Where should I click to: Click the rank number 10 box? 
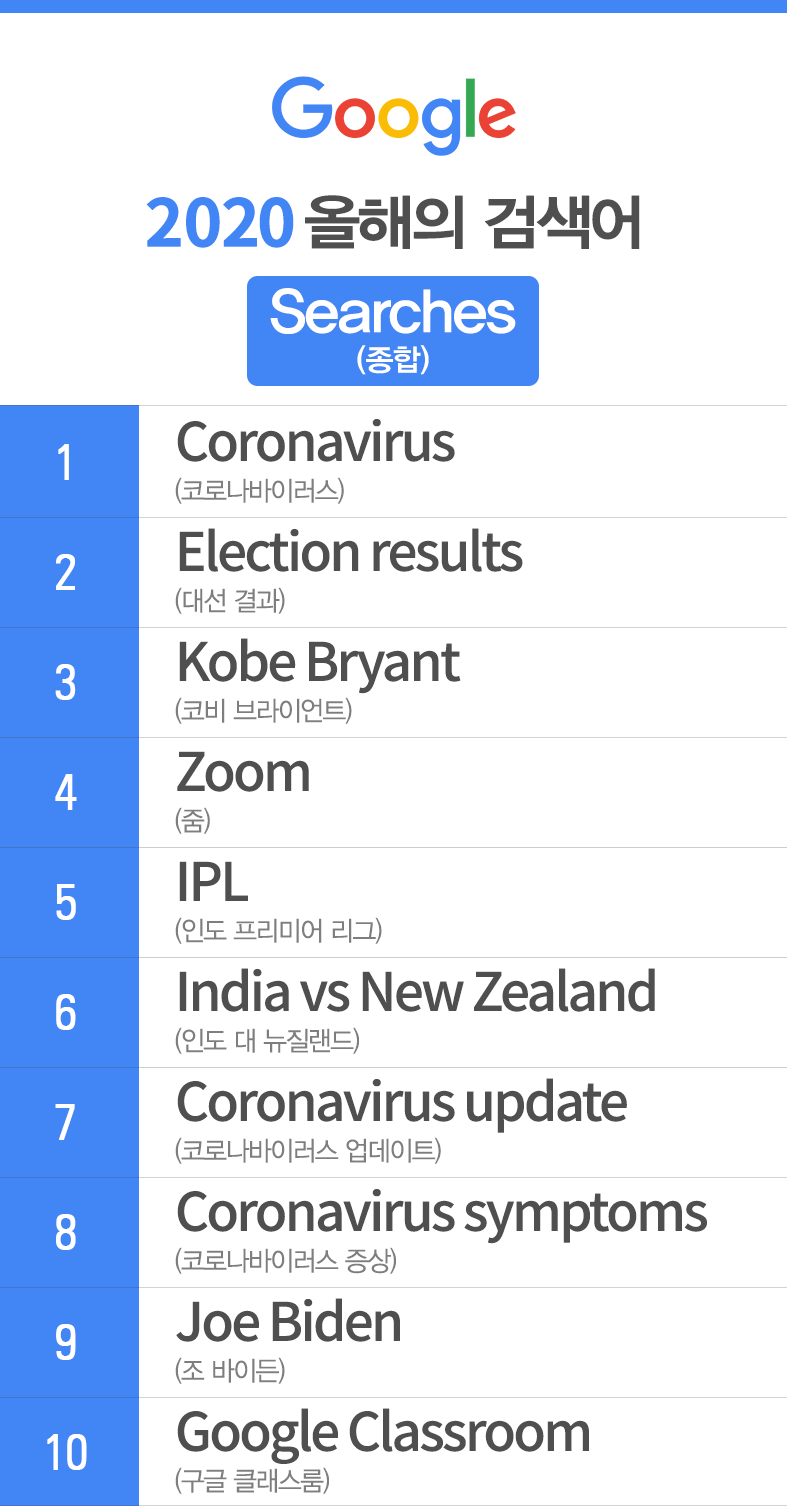click(x=69, y=1451)
